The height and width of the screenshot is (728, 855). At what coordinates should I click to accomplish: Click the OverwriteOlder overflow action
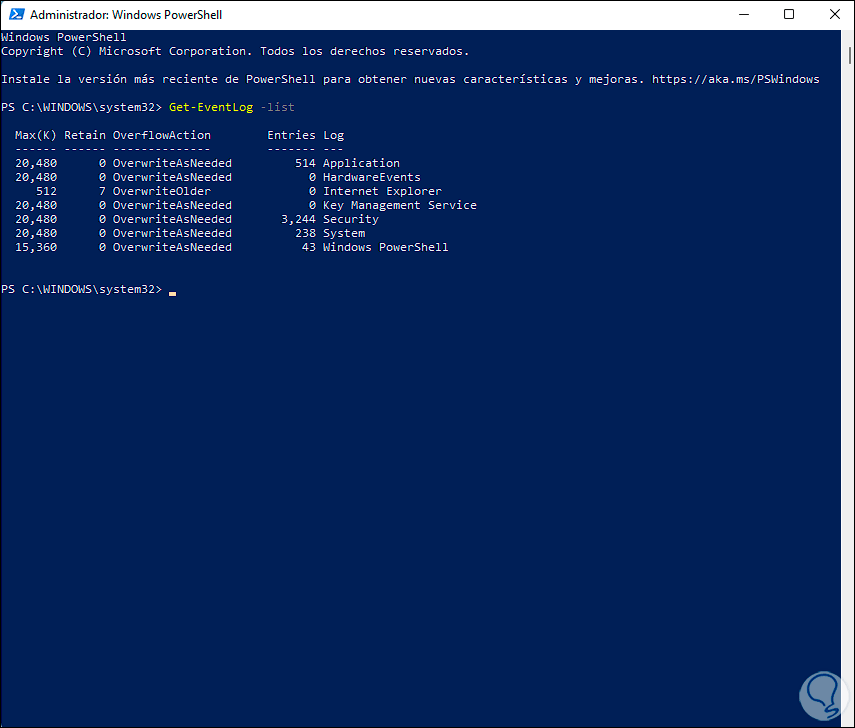pyautogui.click(x=161, y=191)
